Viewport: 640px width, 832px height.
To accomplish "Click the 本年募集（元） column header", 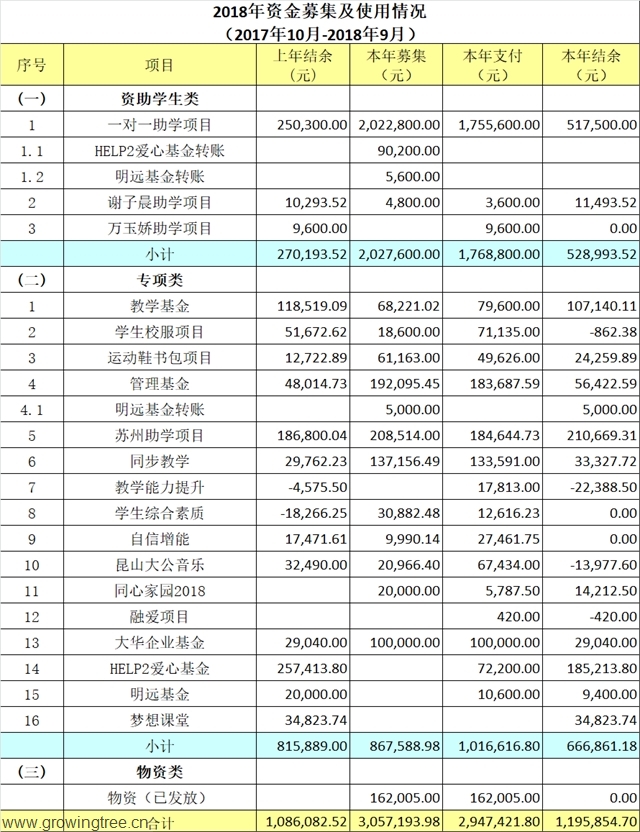I will coord(396,66).
